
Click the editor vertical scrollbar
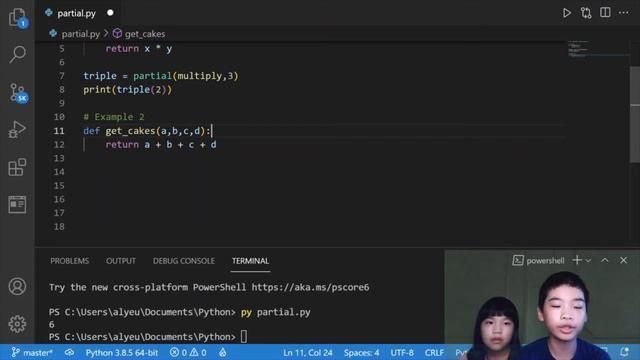(635, 114)
